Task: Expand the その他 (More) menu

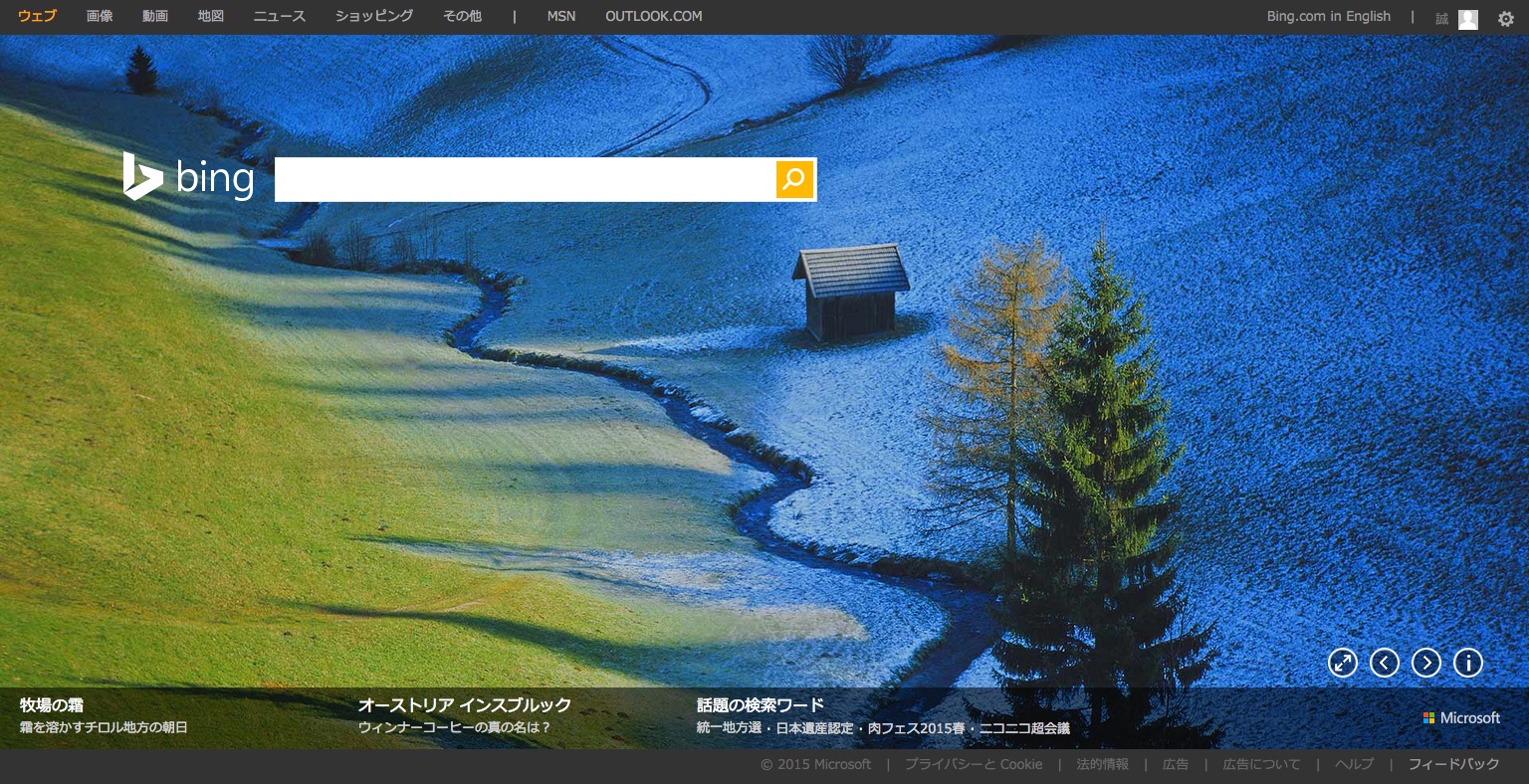Action: point(462,16)
